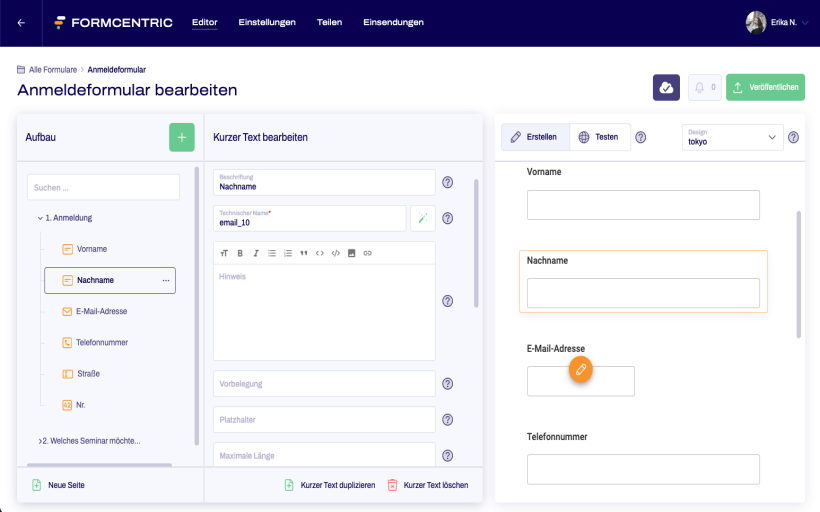820x512 pixels.
Task: Click the Platzhalter input field
Action: (x=324, y=419)
